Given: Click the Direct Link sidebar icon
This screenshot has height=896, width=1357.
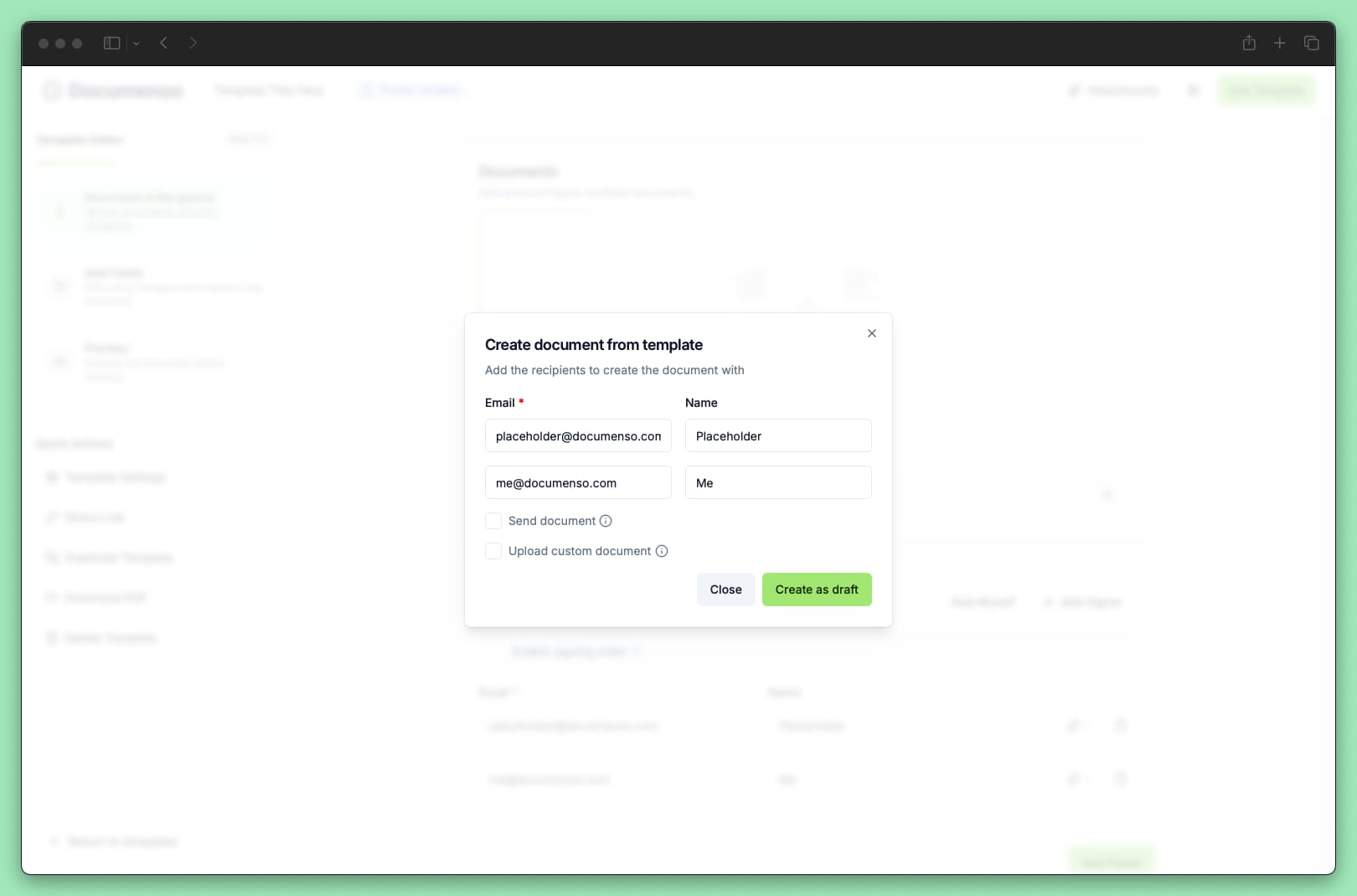Looking at the screenshot, I should coord(52,517).
